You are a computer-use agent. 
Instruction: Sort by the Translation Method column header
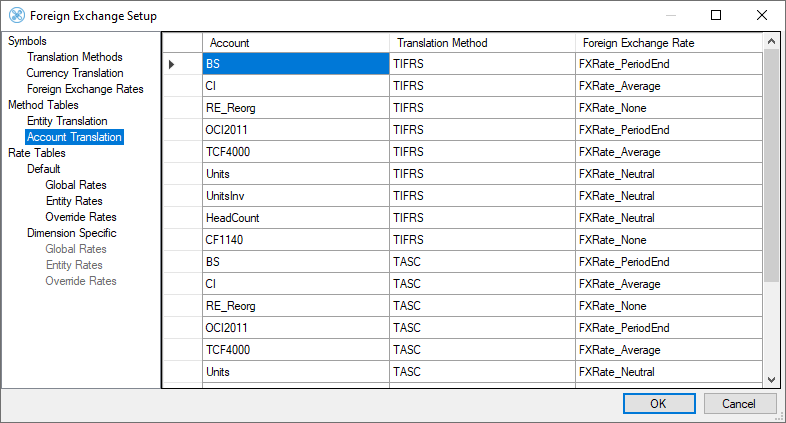click(x=482, y=43)
